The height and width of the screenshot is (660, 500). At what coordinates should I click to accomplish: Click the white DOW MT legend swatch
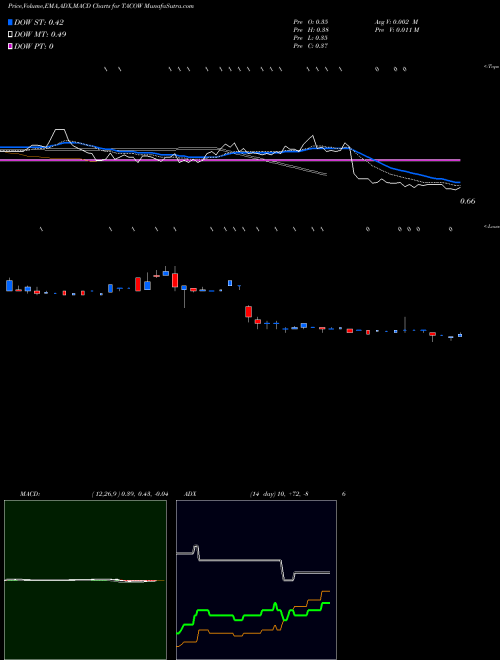tap(11, 35)
